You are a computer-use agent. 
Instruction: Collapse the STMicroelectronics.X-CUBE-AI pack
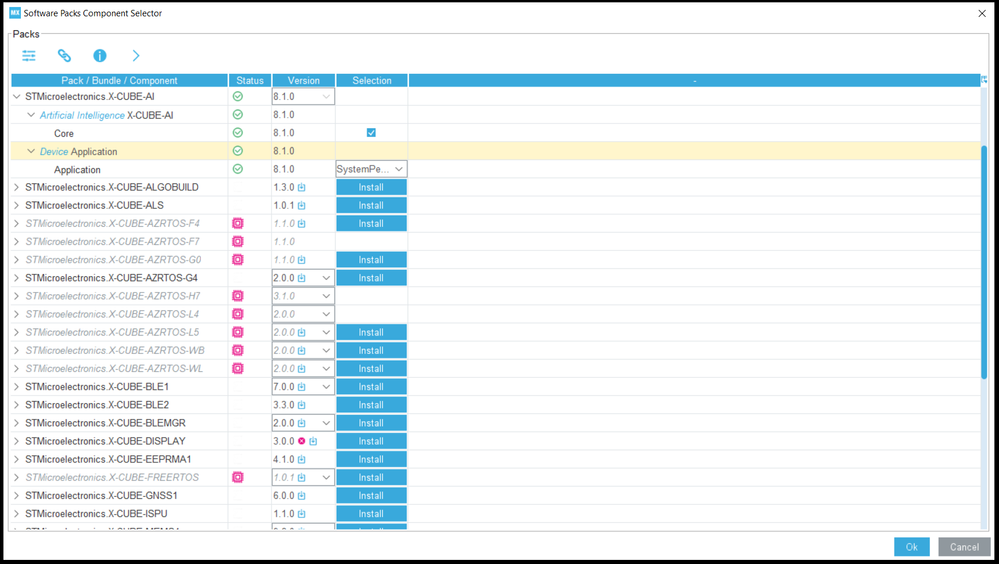tap(17, 97)
